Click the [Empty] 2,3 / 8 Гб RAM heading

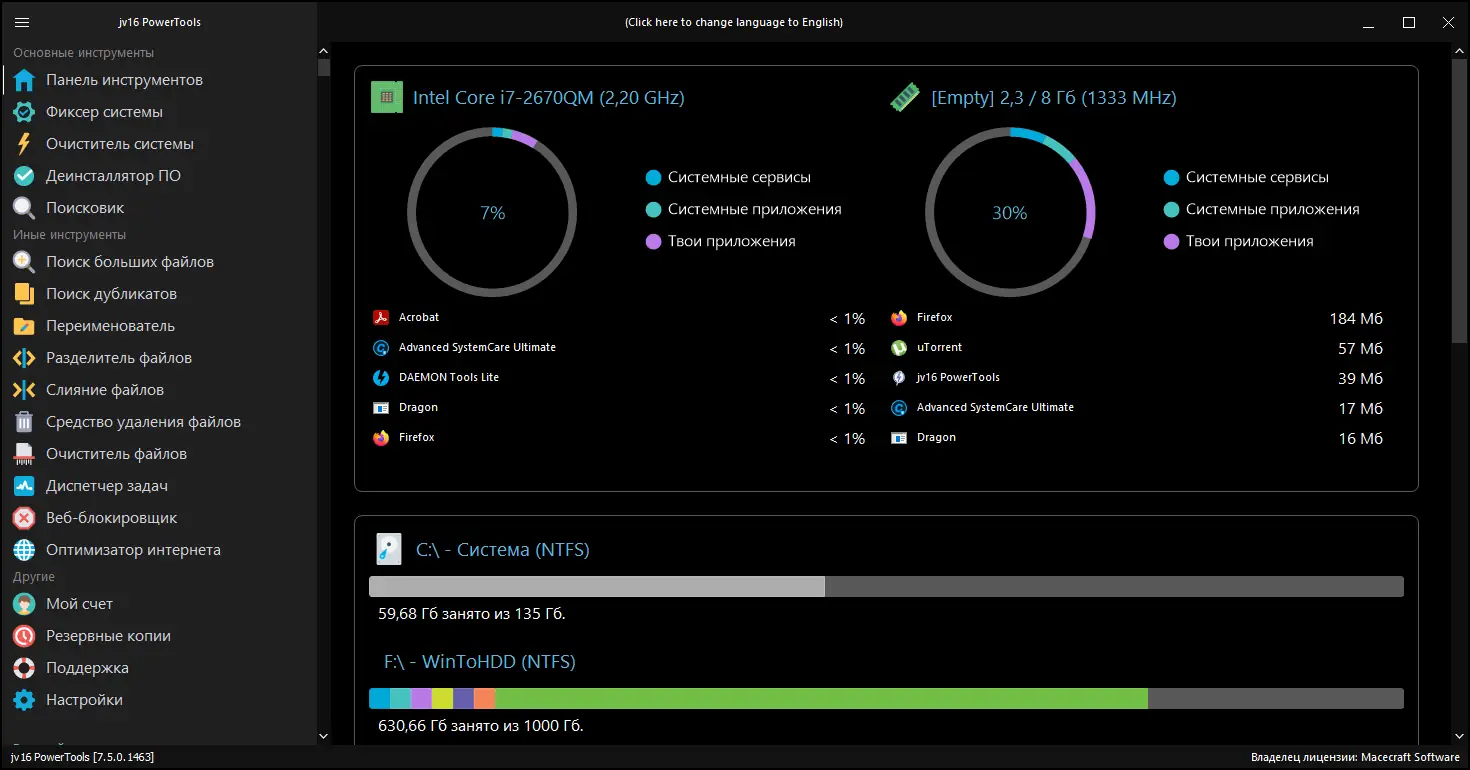1054,98
